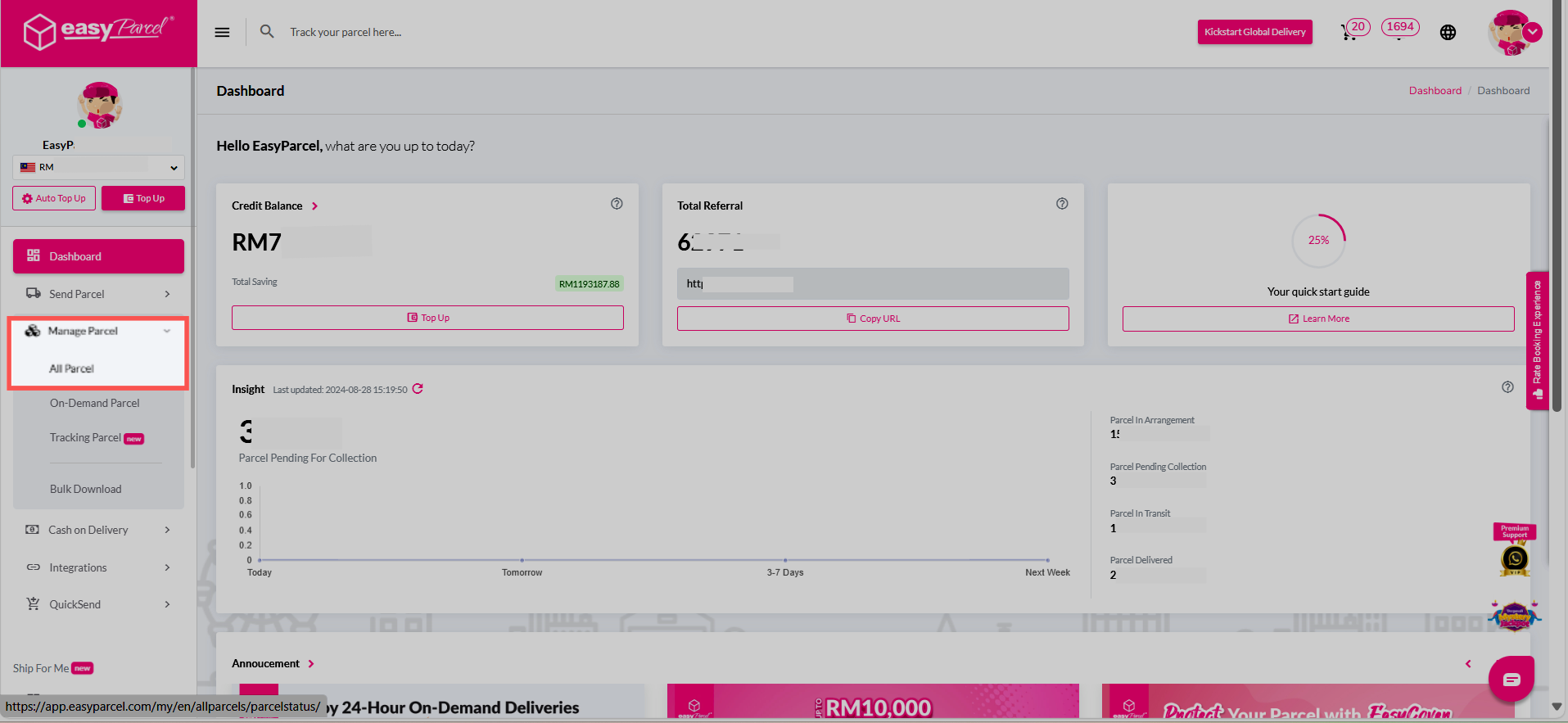Open the chat bubble widget

1512,679
